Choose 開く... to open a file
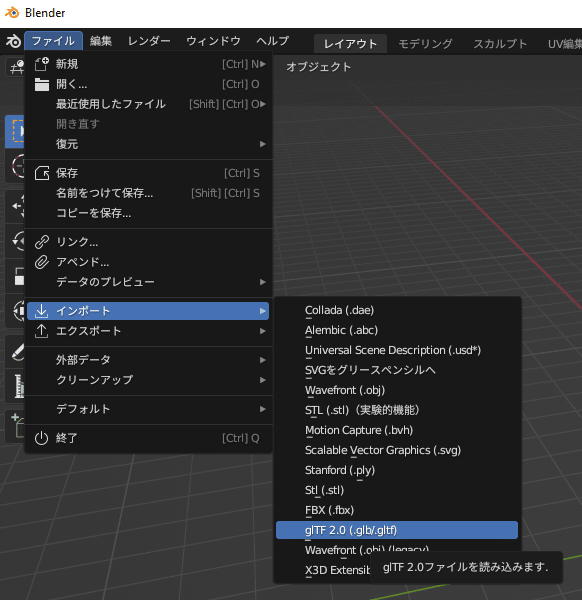Viewport: 582px width, 600px height. 148,84
